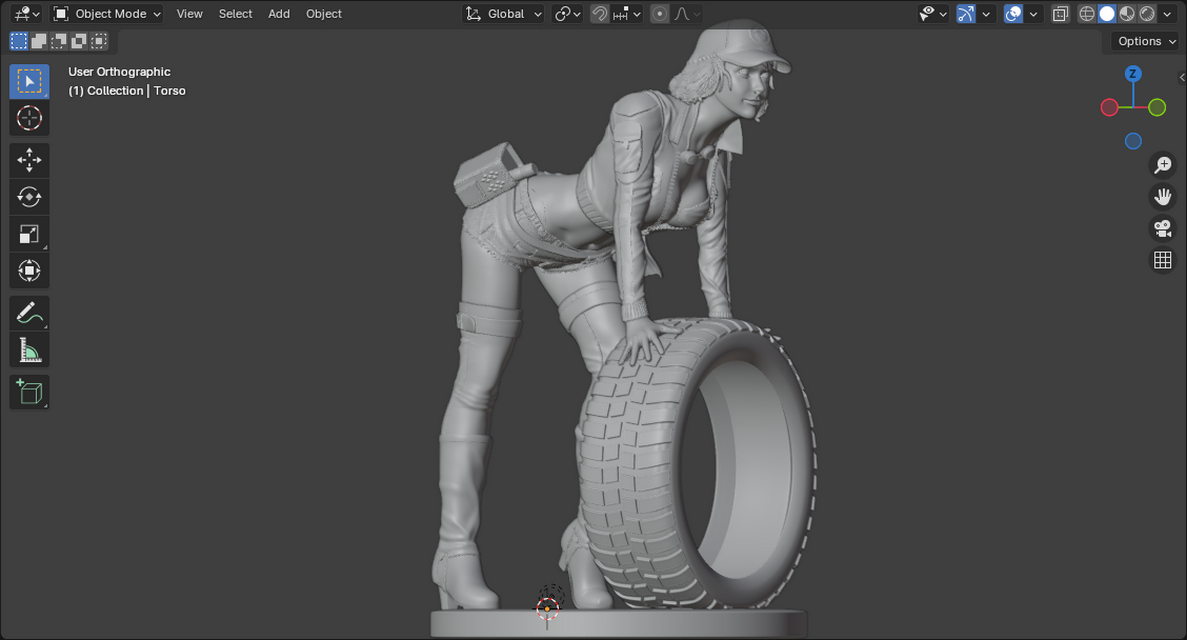The height and width of the screenshot is (640, 1187).
Task: Switch to solid viewport shading
Action: pos(1107,14)
